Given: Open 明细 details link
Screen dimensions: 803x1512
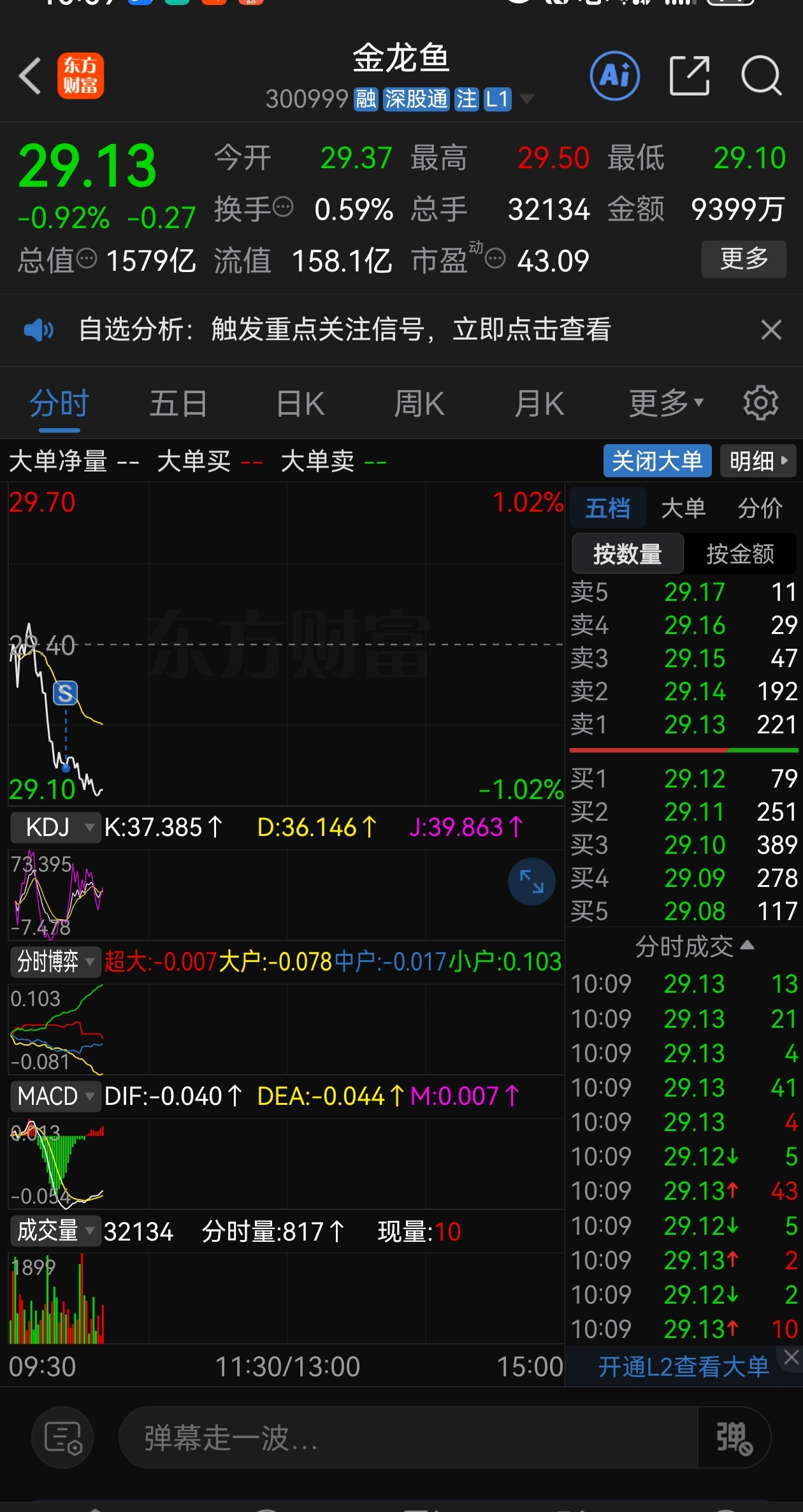Looking at the screenshot, I should pos(758,461).
